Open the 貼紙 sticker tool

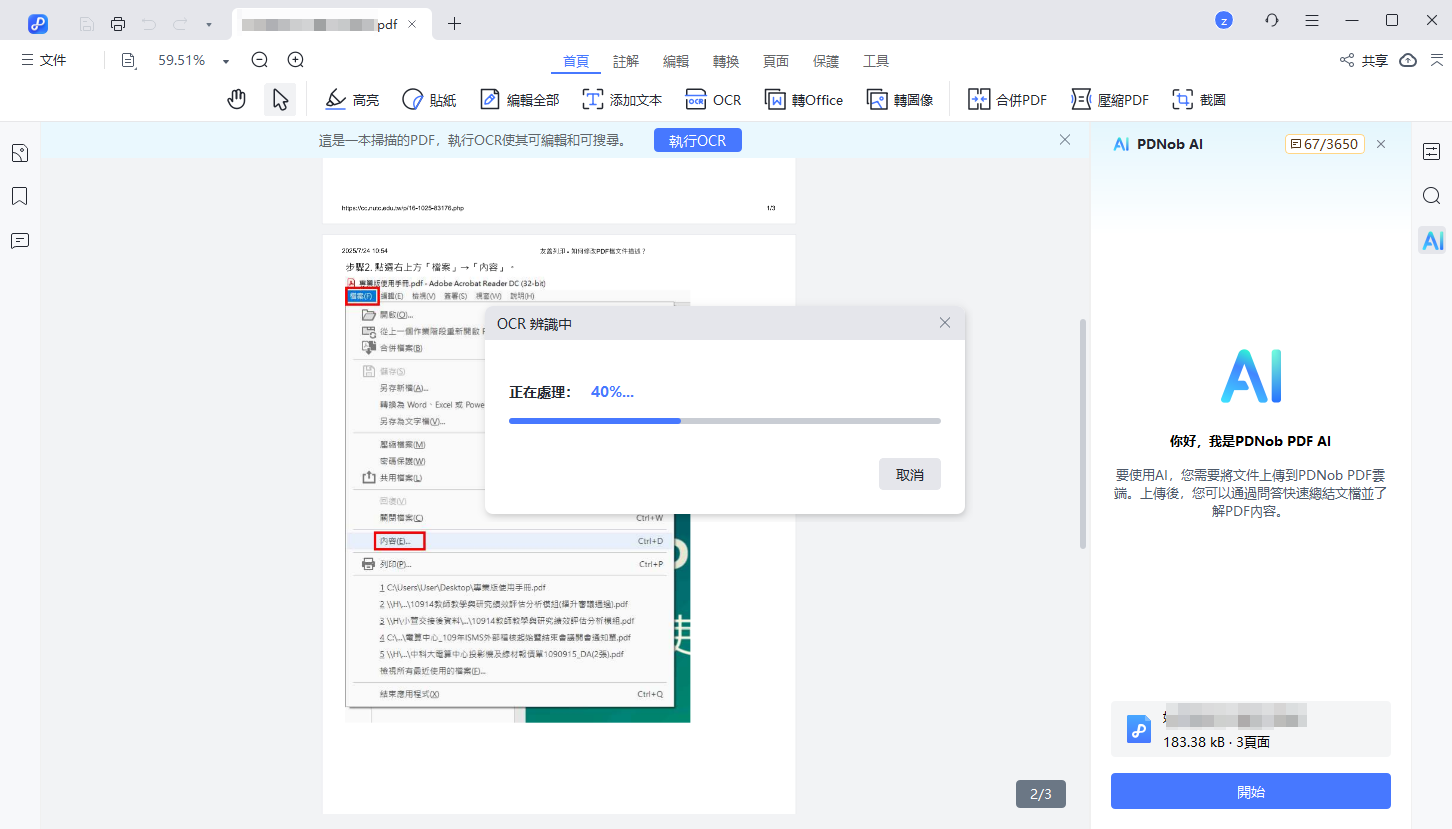pyautogui.click(x=429, y=99)
